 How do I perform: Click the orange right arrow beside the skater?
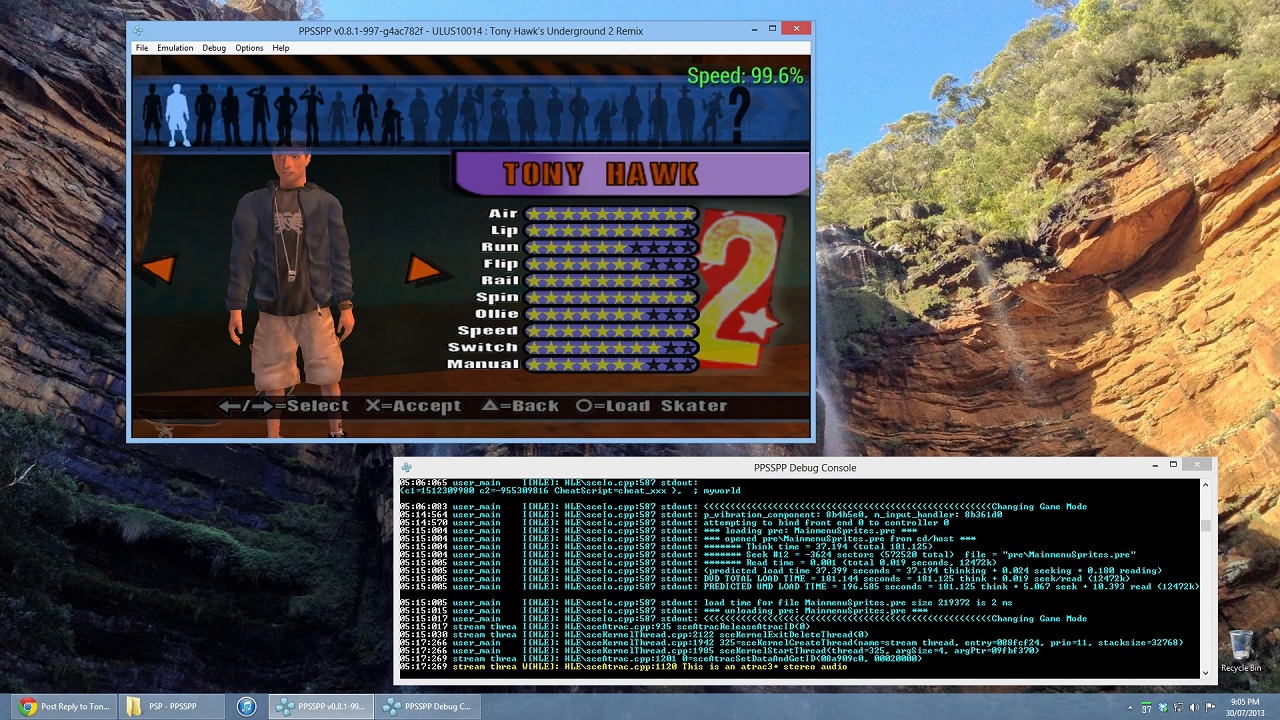click(424, 268)
